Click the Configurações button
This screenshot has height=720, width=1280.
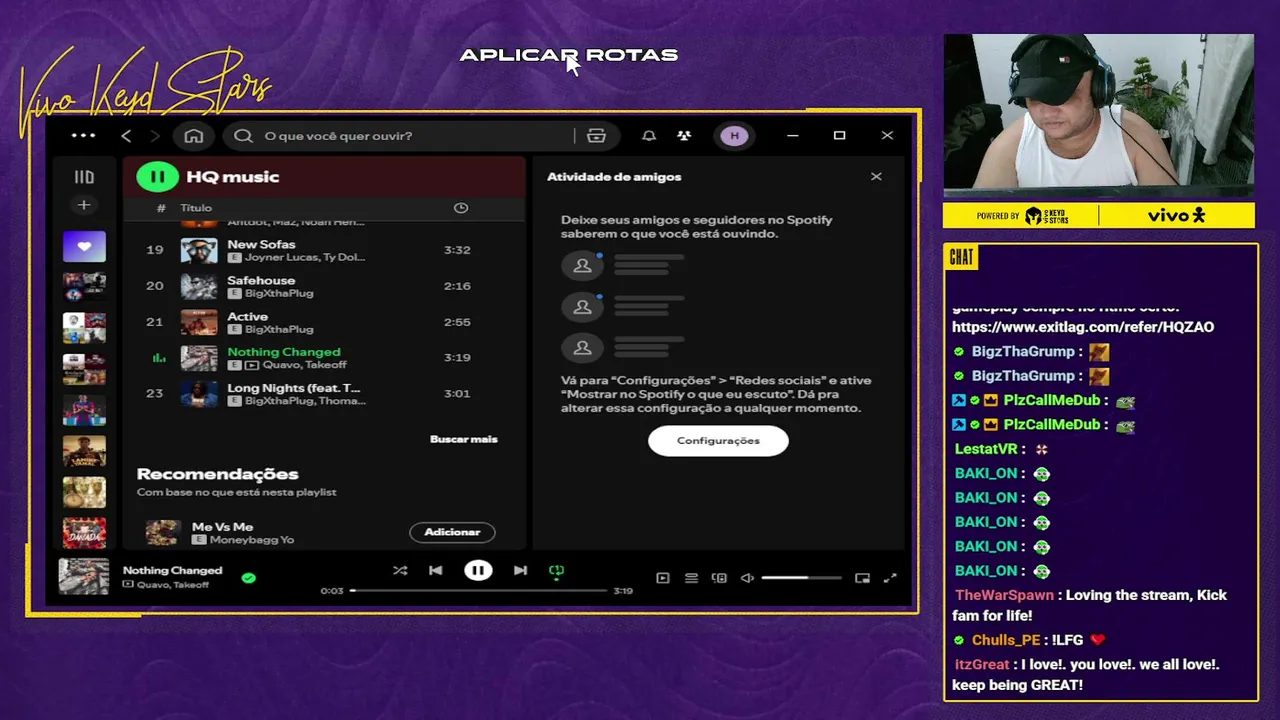click(718, 441)
